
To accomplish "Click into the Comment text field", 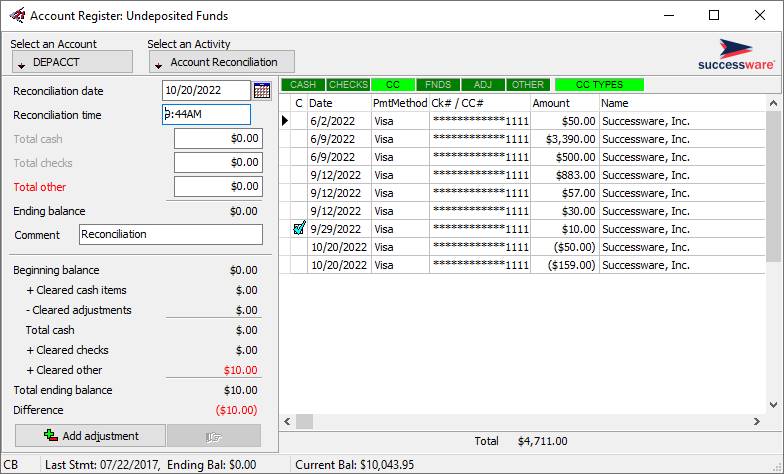I will [x=170, y=234].
